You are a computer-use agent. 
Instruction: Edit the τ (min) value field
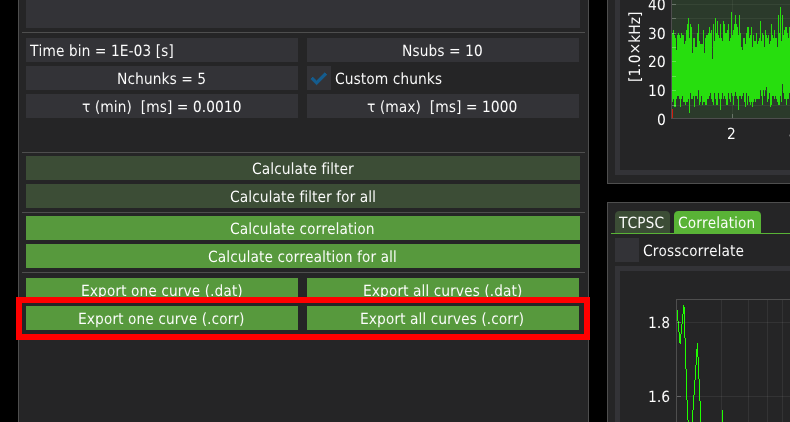point(161,106)
